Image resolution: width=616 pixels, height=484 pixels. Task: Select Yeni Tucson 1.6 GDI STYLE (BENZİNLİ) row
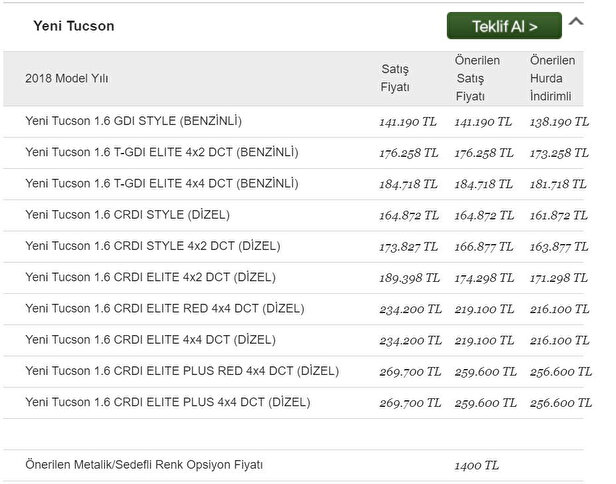point(133,121)
